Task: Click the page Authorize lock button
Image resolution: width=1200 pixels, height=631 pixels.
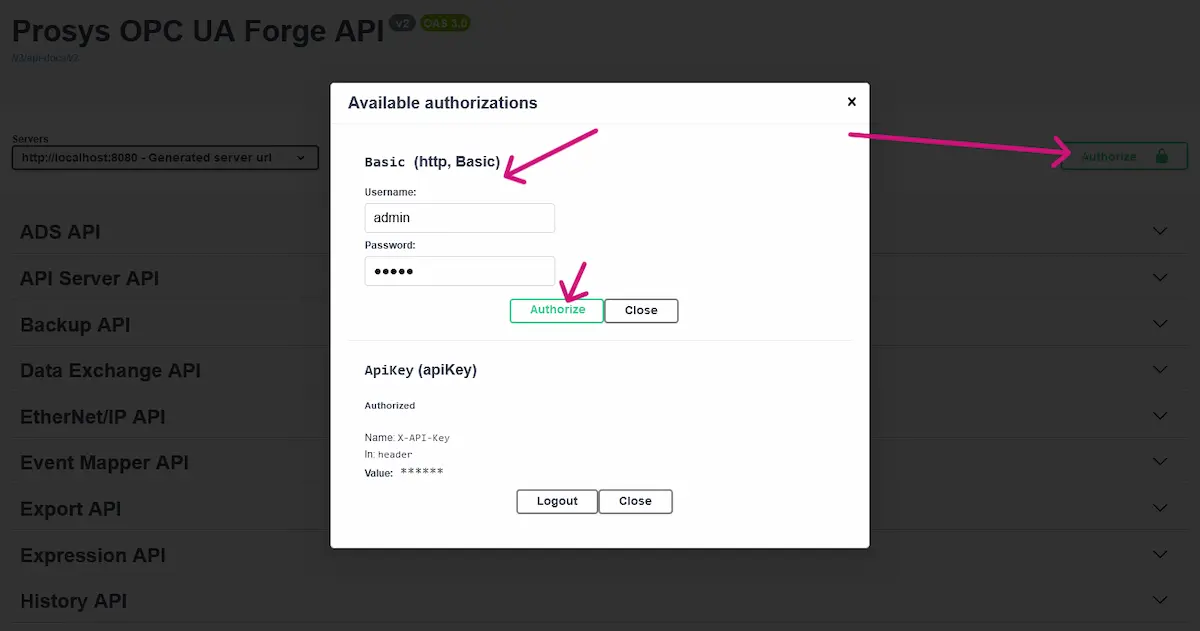Action: click(1123, 156)
